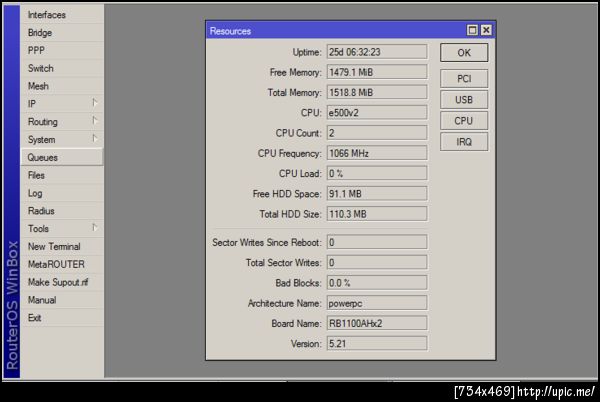Select PPP in the sidebar

coord(62,50)
